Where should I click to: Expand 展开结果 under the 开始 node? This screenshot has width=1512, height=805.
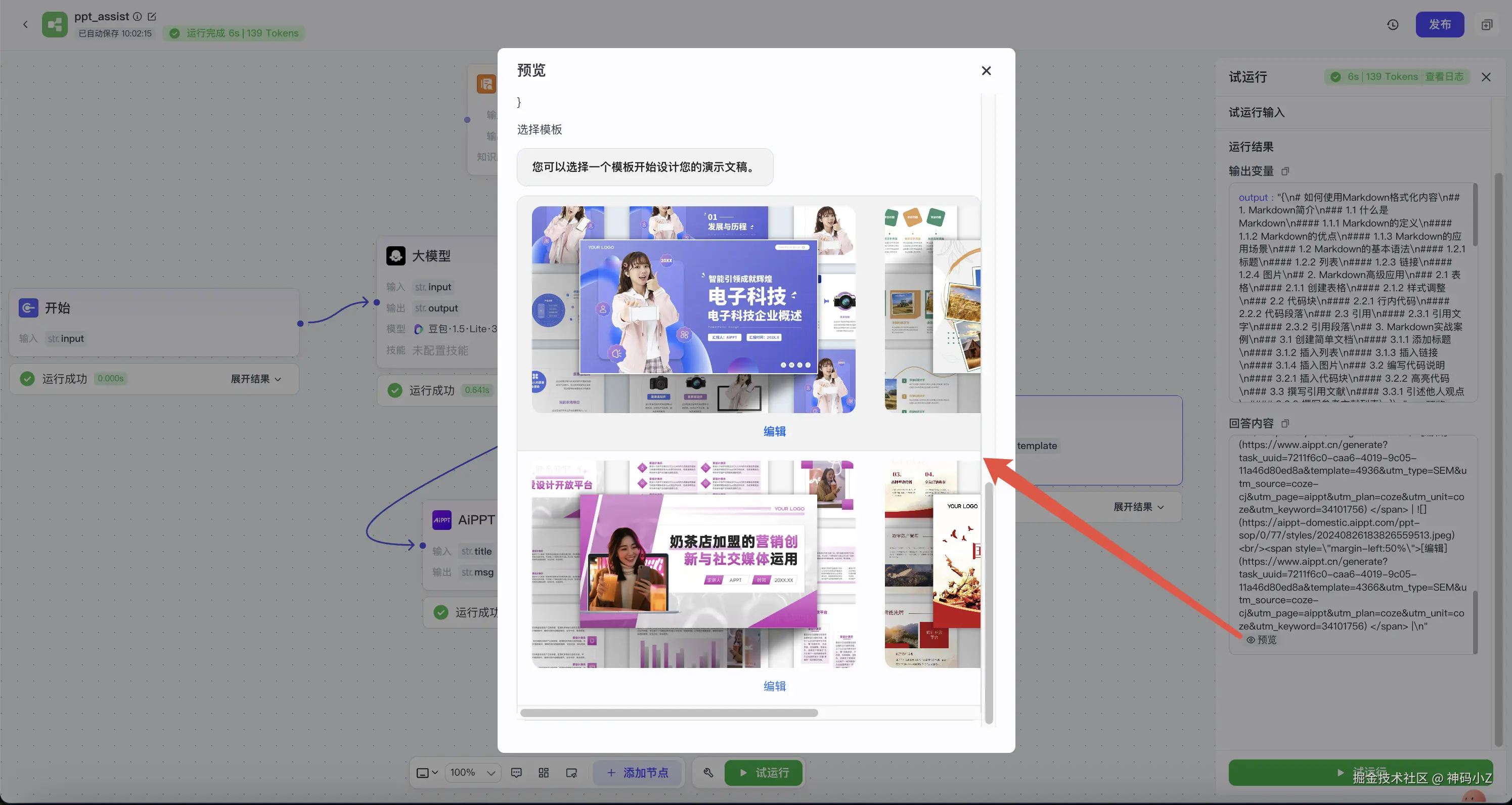(x=255, y=379)
